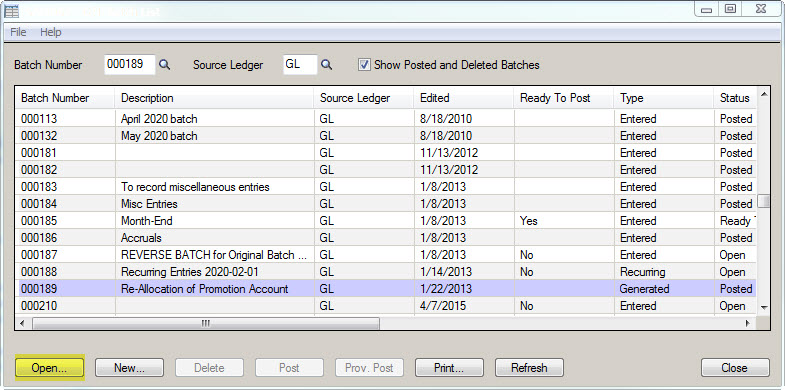The width and height of the screenshot is (785, 390).
Task: Sort by Batch Number column header
Action: point(65,98)
